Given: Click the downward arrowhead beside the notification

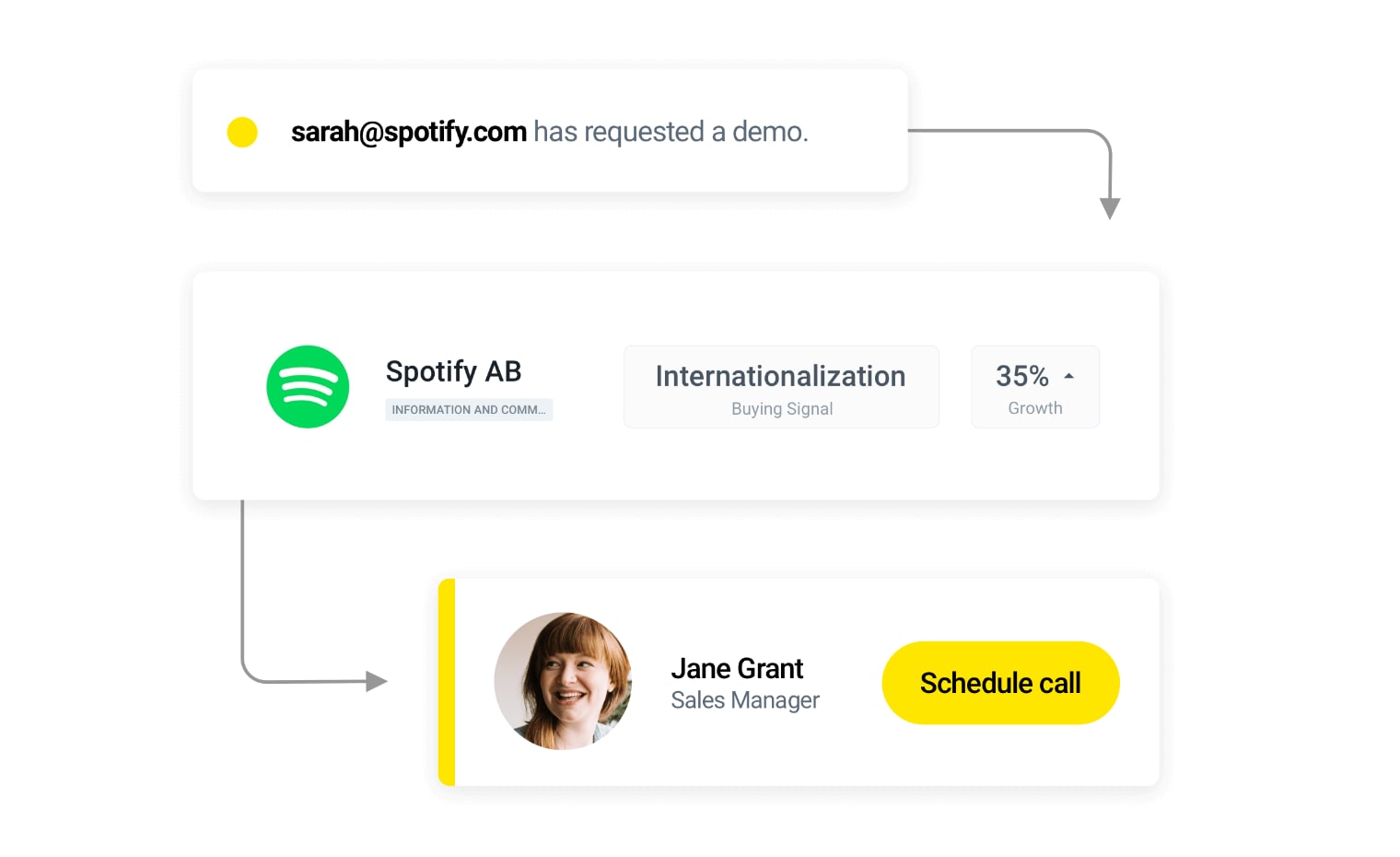Looking at the screenshot, I should pos(1110,208).
